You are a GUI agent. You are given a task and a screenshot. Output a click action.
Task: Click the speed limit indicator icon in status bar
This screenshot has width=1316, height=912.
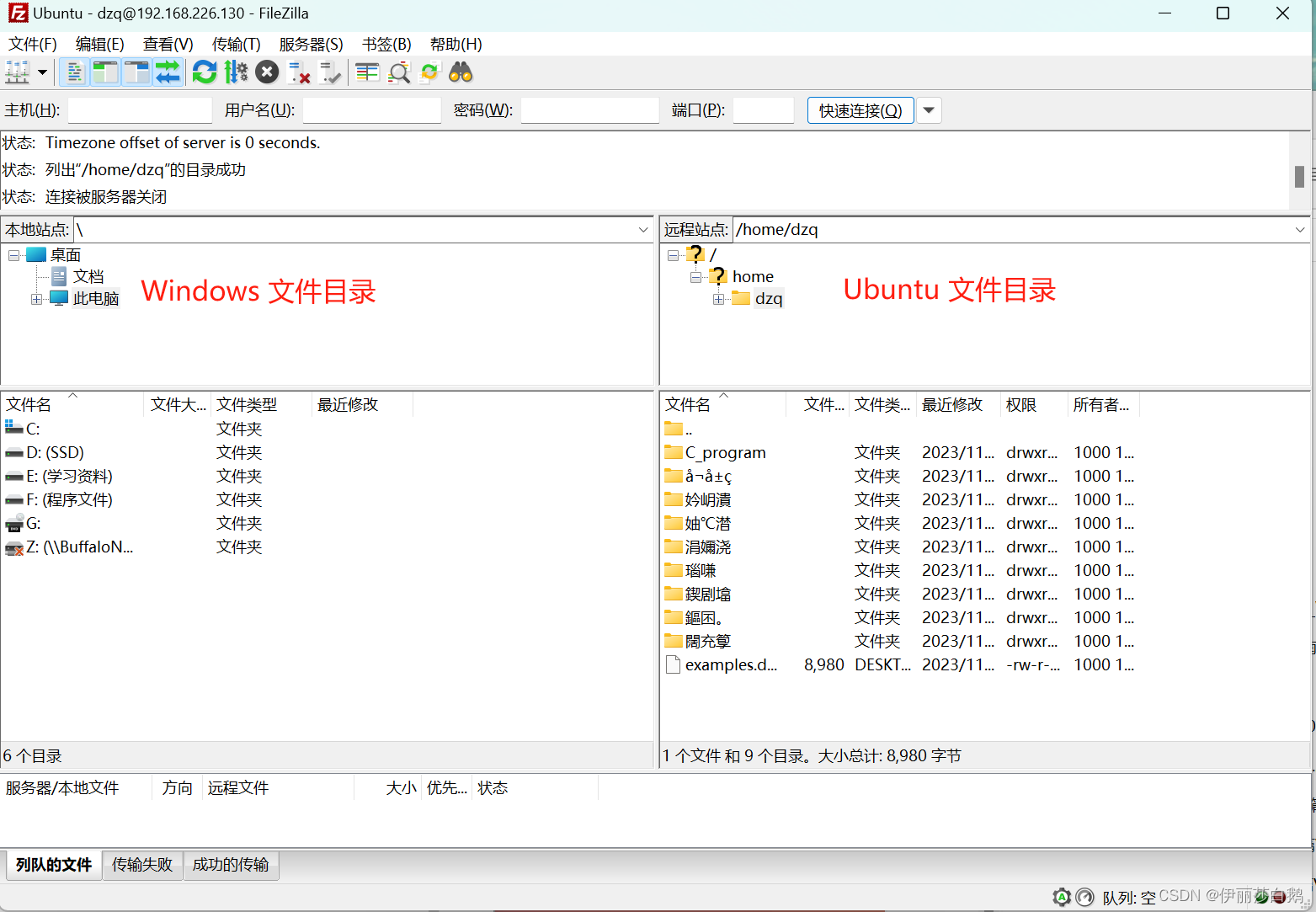tap(1085, 897)
